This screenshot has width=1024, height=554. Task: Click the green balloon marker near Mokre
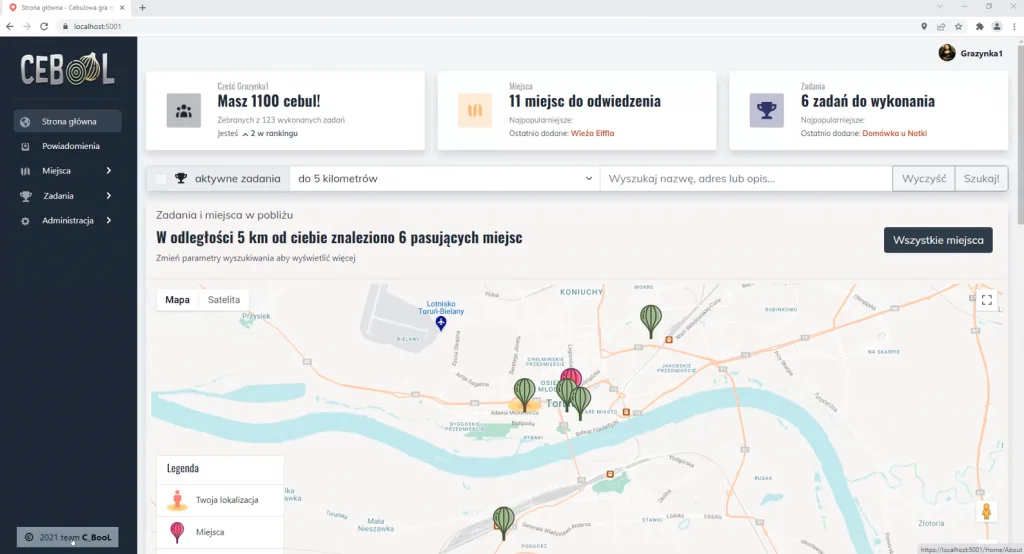pyautogui.click(x=650, y=321)
